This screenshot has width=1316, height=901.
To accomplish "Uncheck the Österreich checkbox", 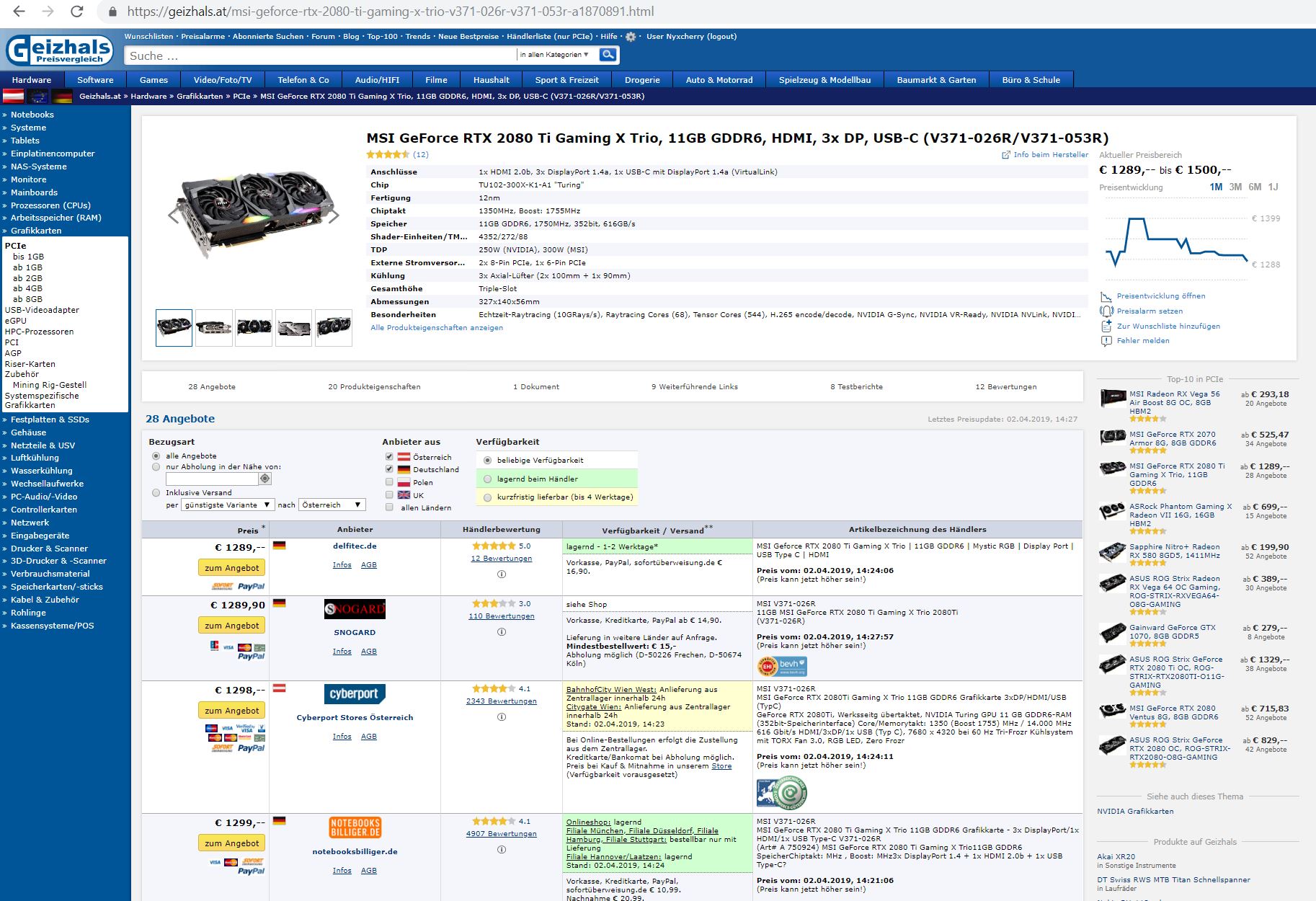I will coord(389,457).
